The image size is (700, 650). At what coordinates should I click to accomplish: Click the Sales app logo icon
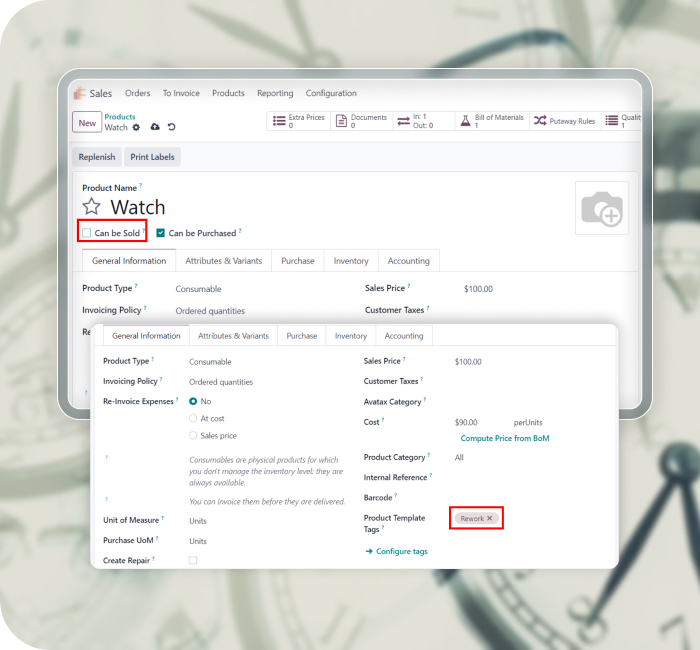(79, 93)
